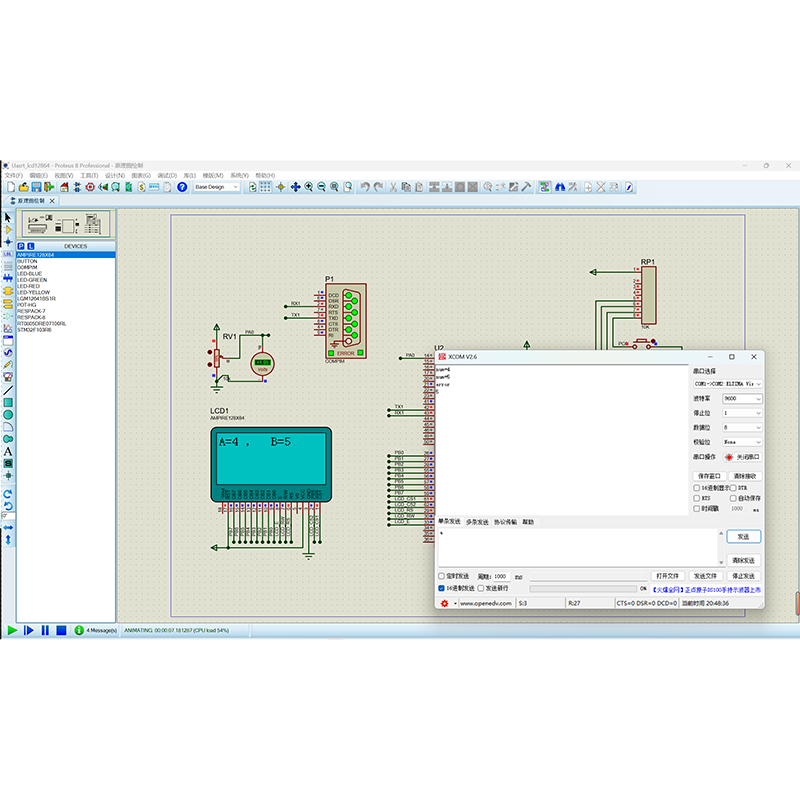The image size is (800, 800).
Task: Open the 调试 debug menu
Action: point(164,175)
